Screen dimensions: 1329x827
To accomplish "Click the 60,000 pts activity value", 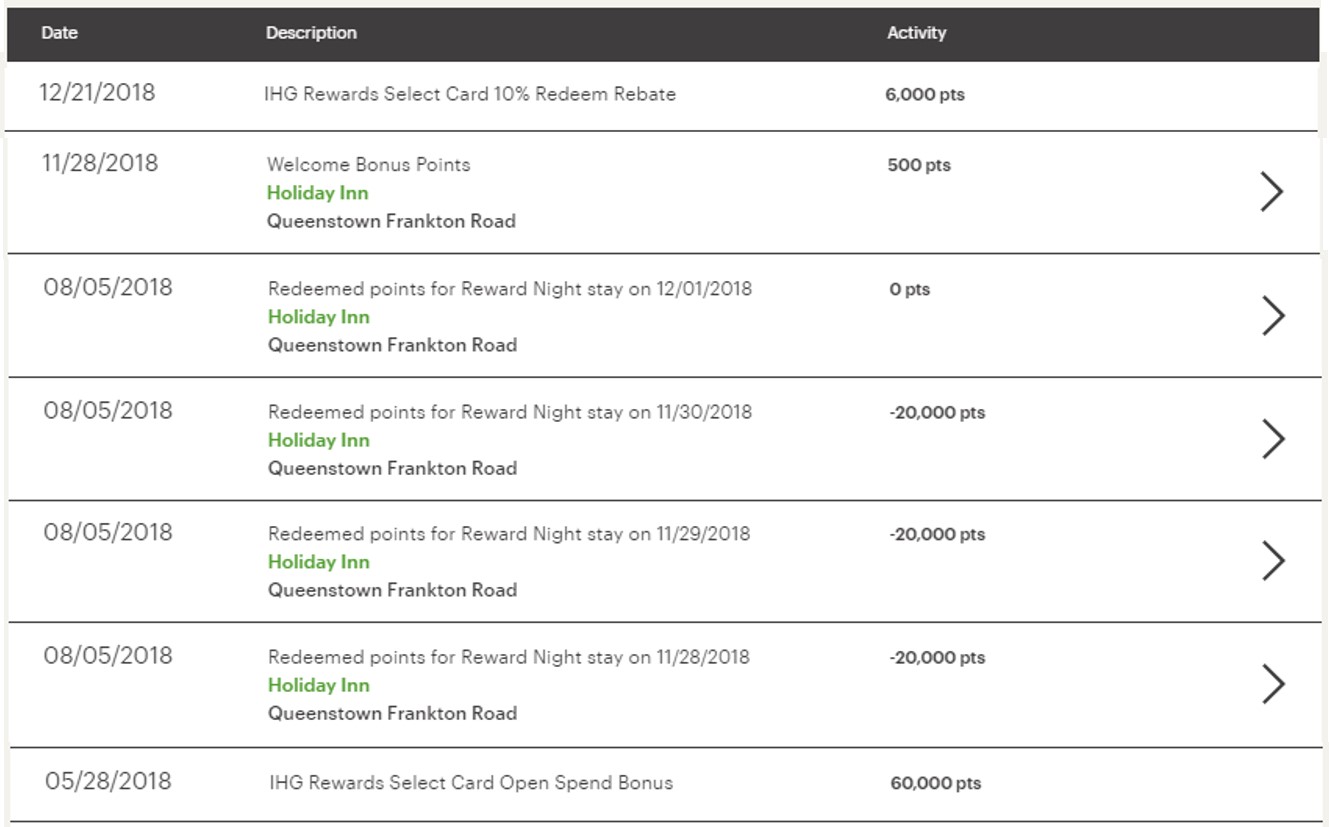I will point(935,784).
